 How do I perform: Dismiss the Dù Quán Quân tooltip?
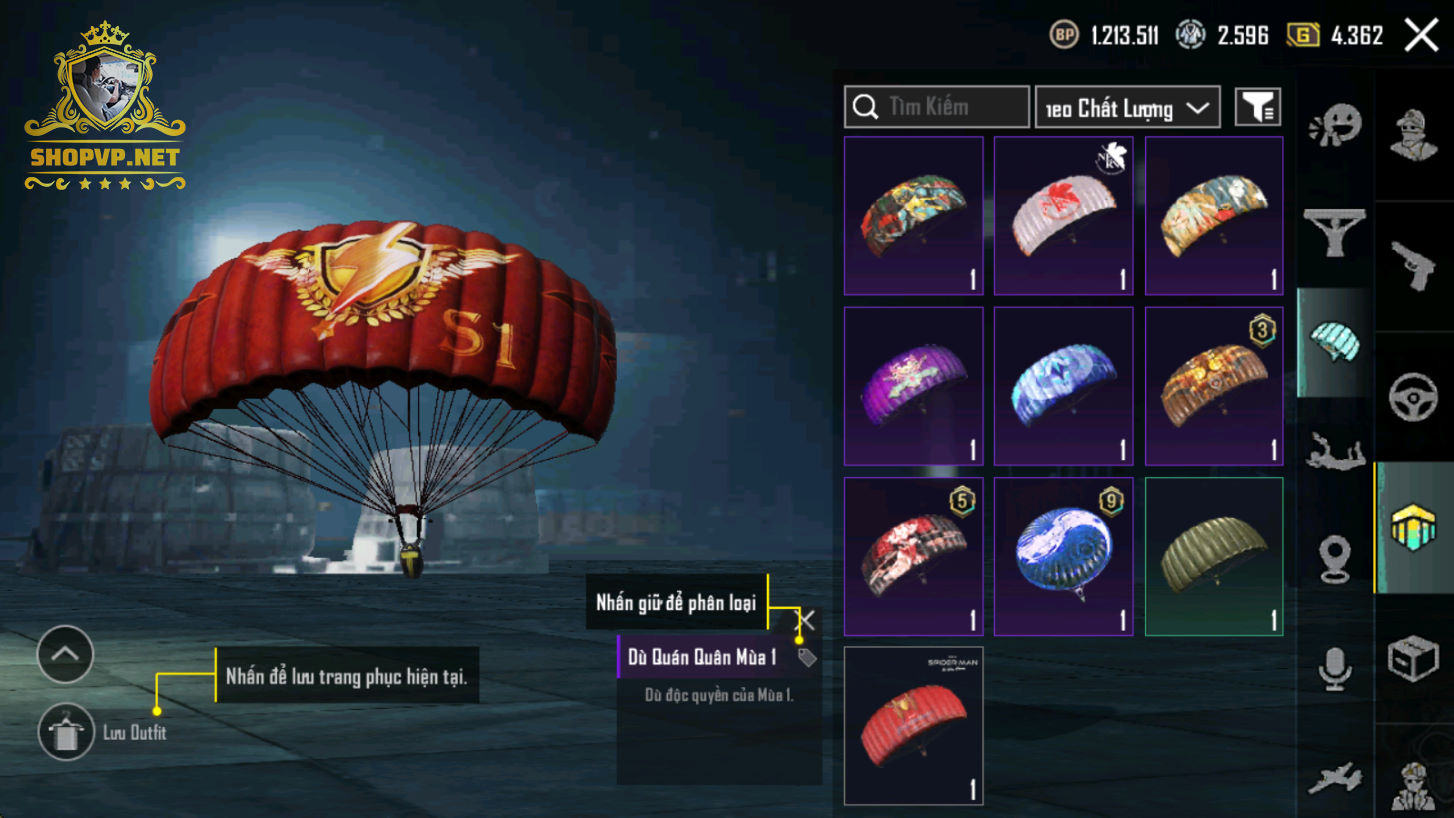(805, 620)
